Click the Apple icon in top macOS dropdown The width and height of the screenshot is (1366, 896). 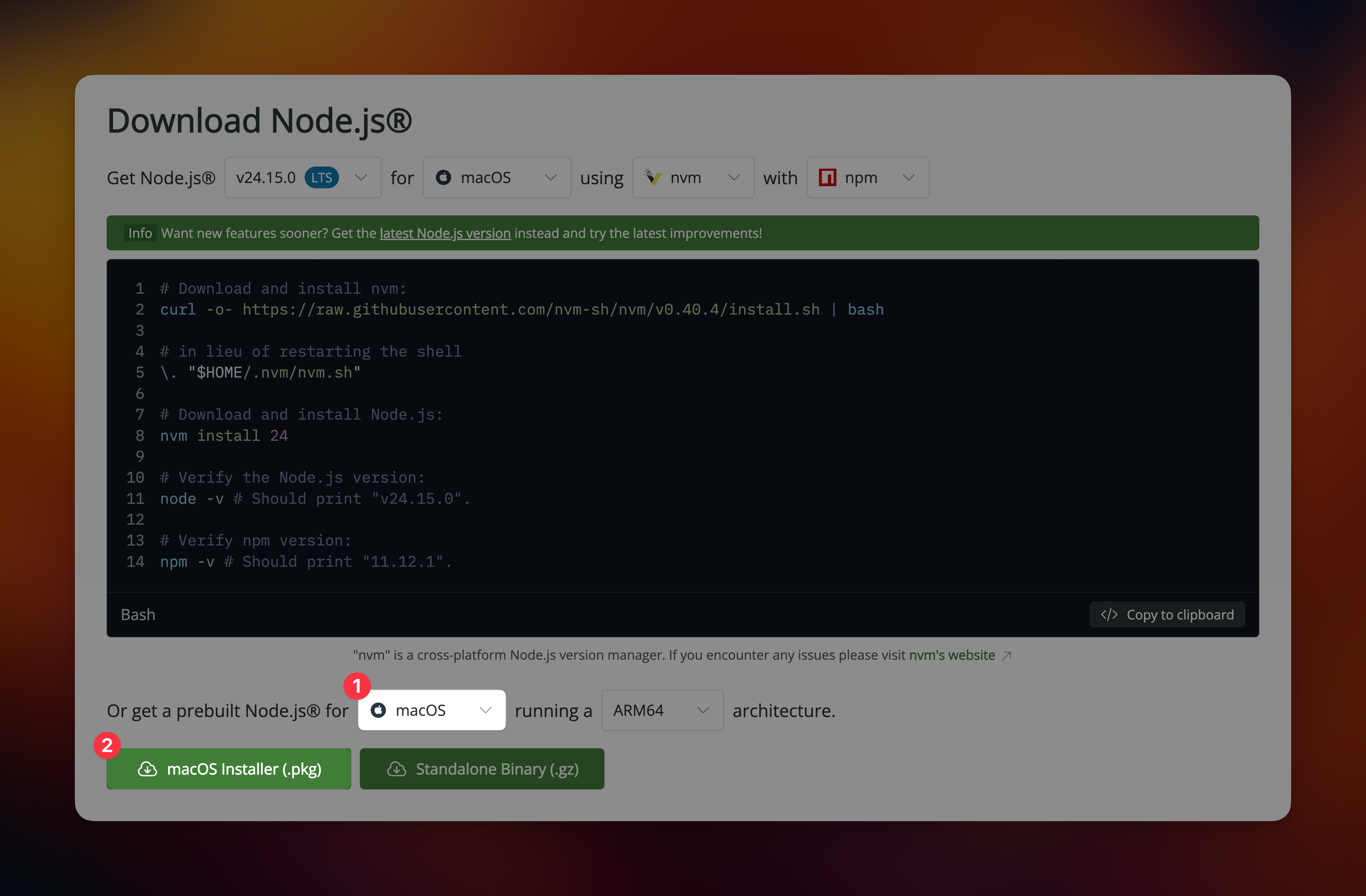(443, 177)
